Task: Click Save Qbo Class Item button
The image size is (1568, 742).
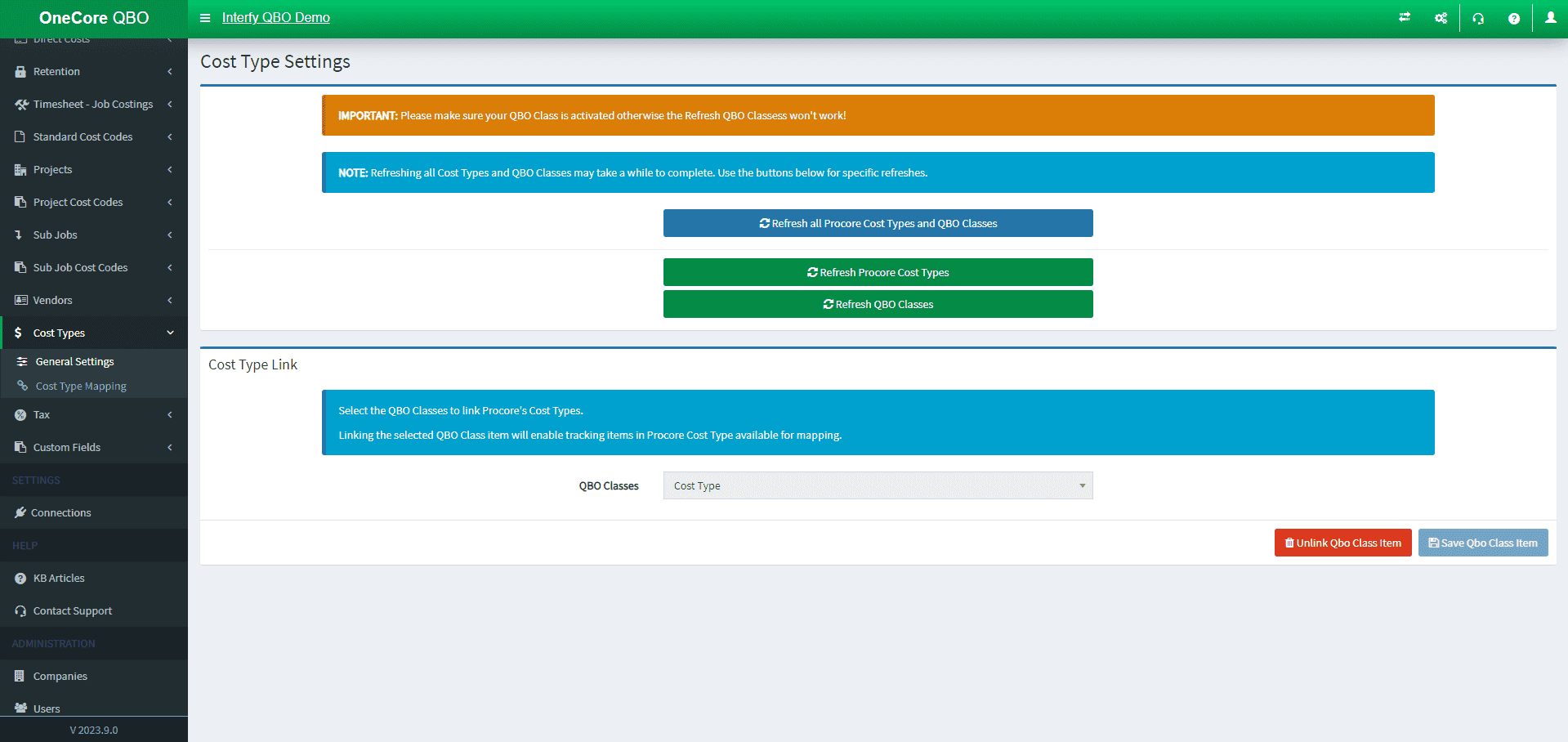Action: click(1482, 543)
